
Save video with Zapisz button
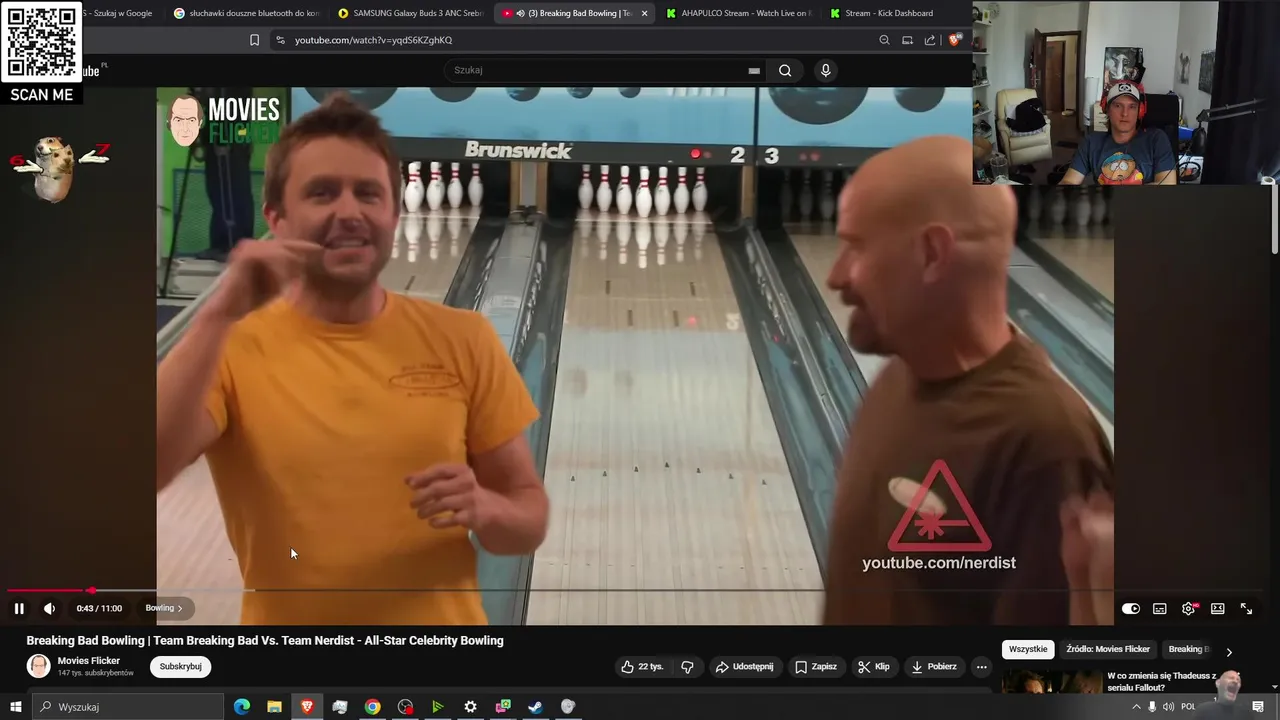[815, 667]
